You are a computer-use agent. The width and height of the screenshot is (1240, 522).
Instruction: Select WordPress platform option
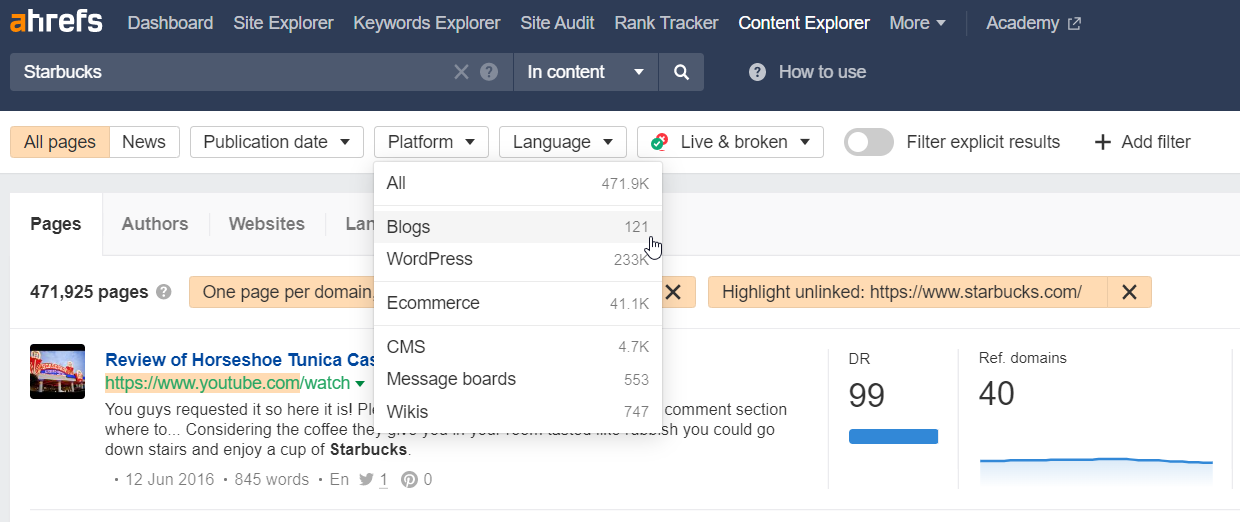tap(517, 259)
